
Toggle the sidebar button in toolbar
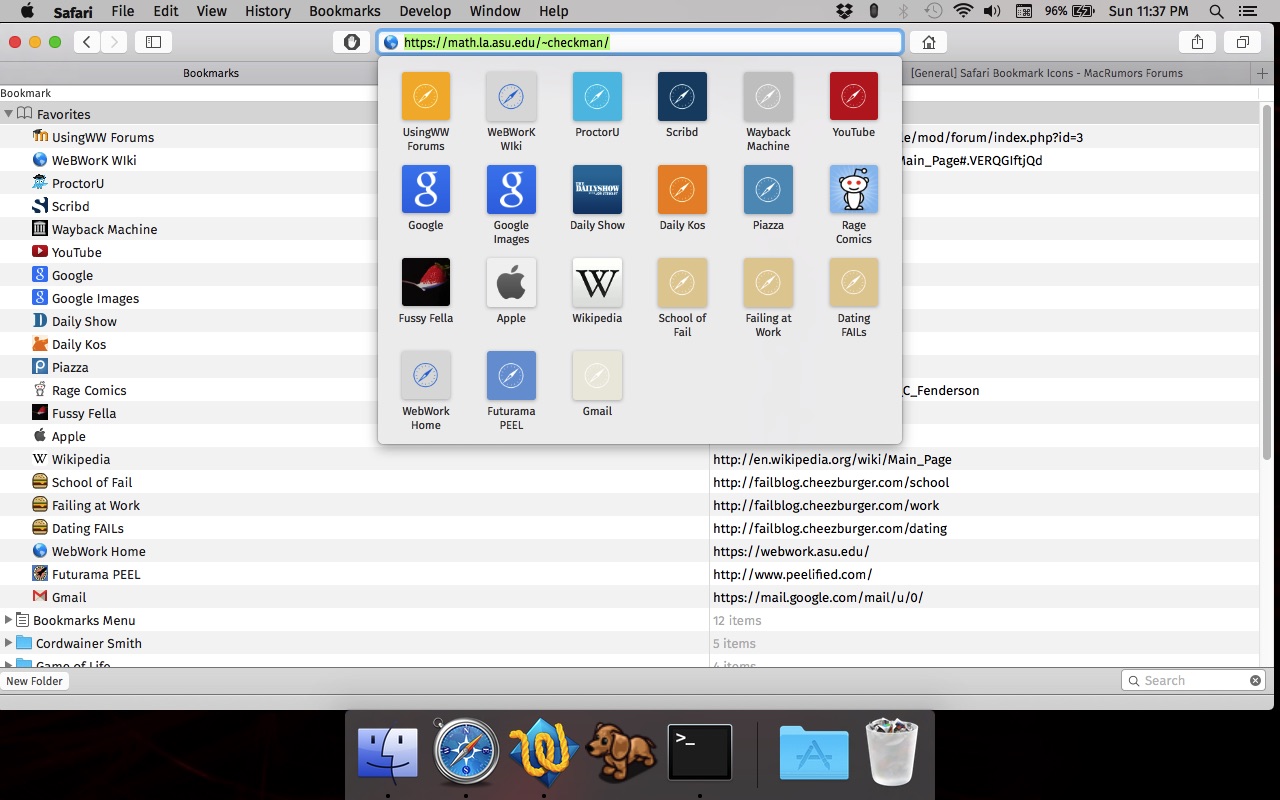pos(153,42)
